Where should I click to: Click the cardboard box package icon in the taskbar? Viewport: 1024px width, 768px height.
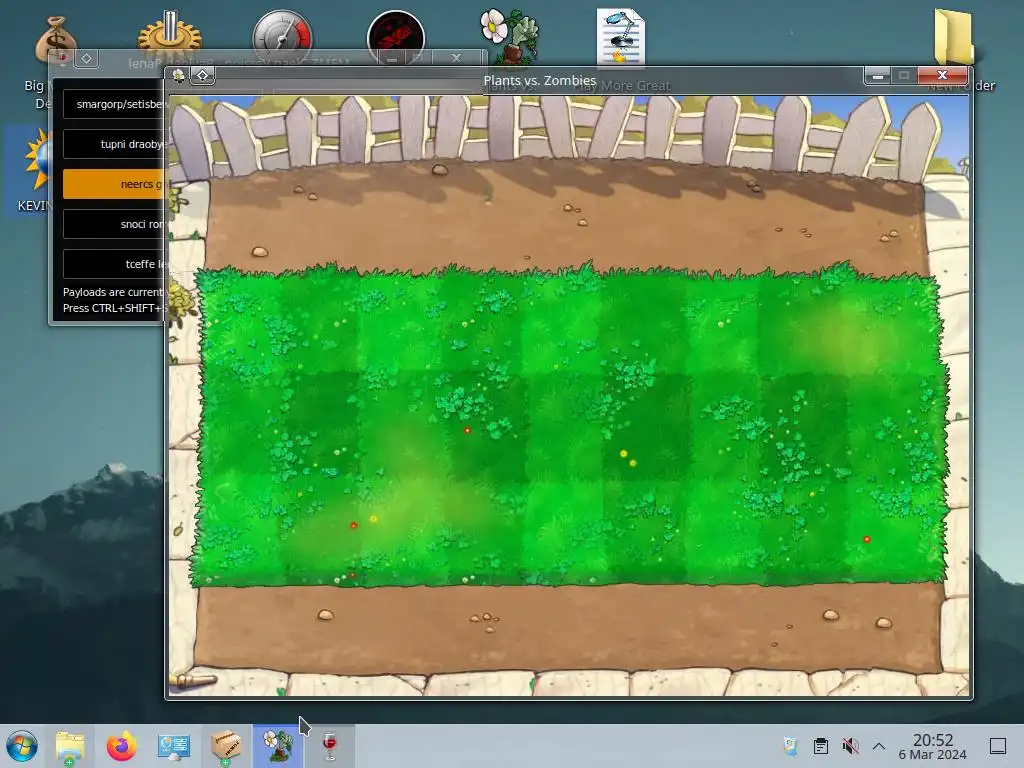[226, 746]
